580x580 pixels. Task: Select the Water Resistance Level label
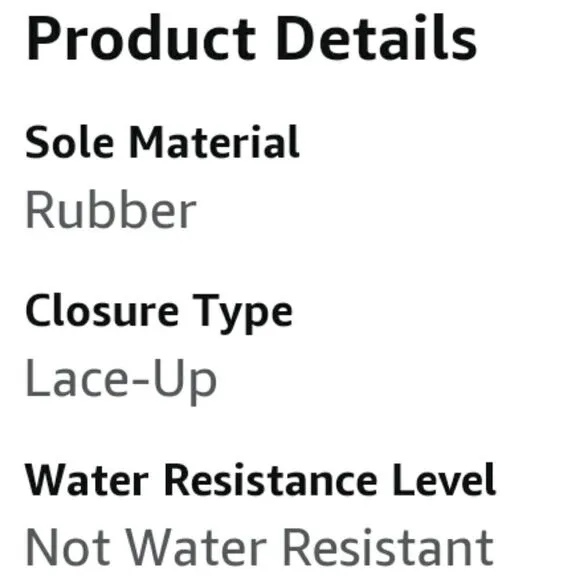260,480
